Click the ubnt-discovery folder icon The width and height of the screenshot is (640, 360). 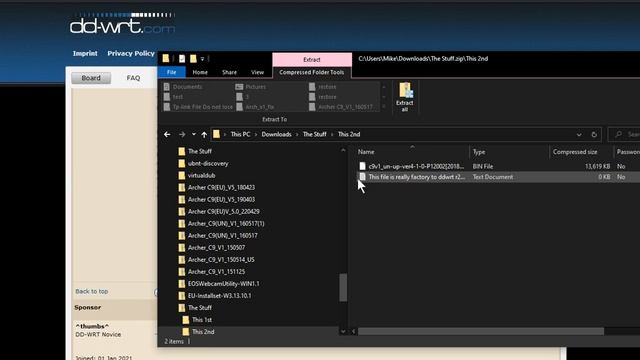click(x=182, y=163)
